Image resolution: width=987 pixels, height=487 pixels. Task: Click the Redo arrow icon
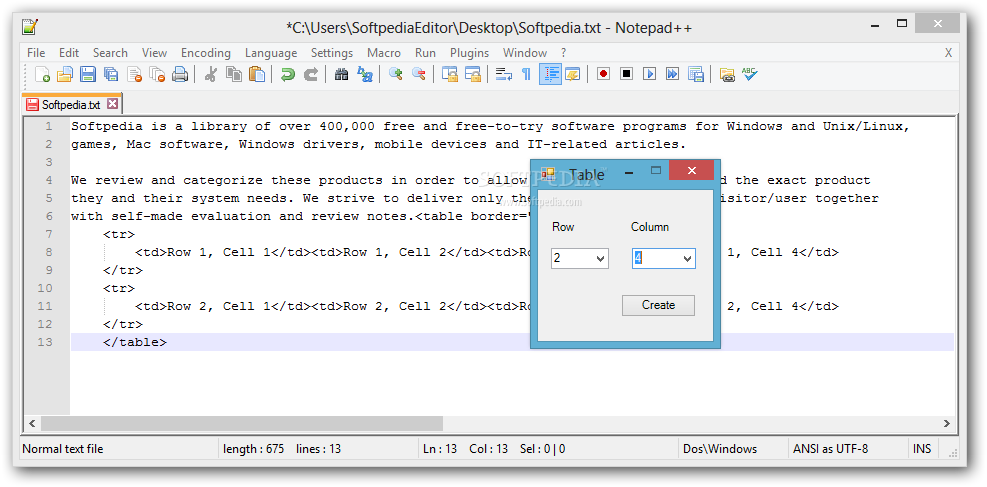pyautogui.click(x=311, y=74)
